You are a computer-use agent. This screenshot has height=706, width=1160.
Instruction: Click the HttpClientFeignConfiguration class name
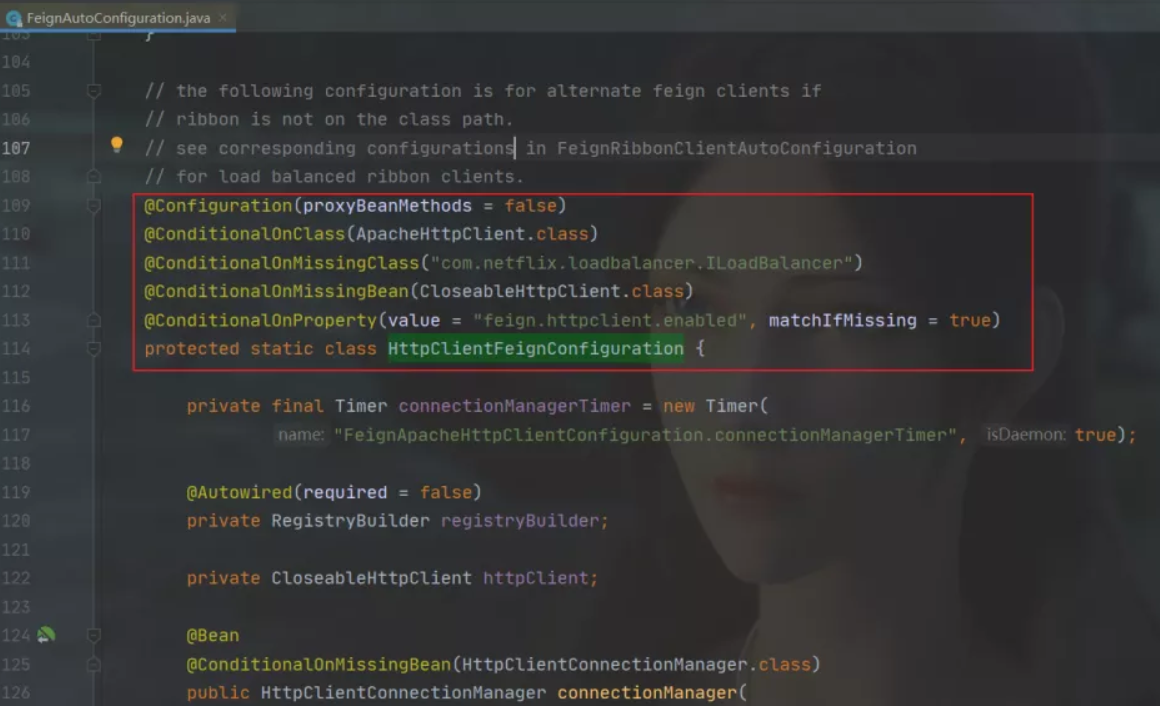pyautogui.click(x=536, y=349)
